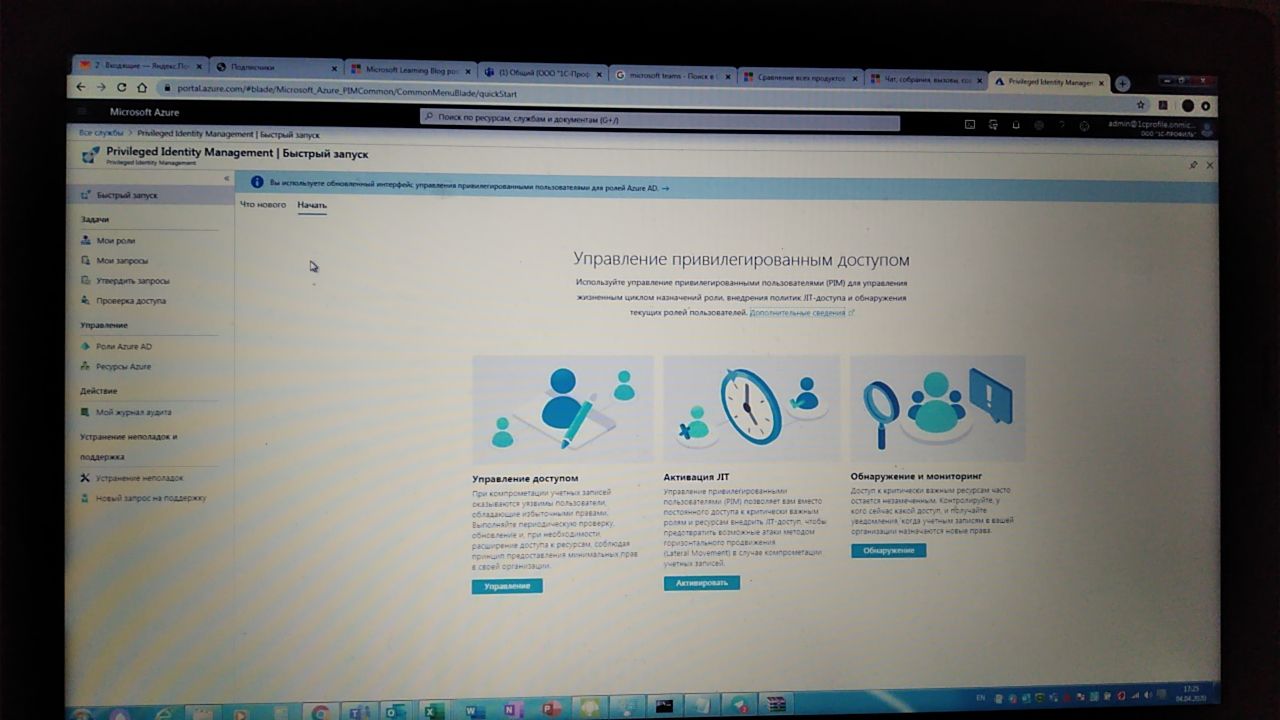Pin the blade with the pin icon
Viewport: 1280px width, 720px height.
point(1192,165)
